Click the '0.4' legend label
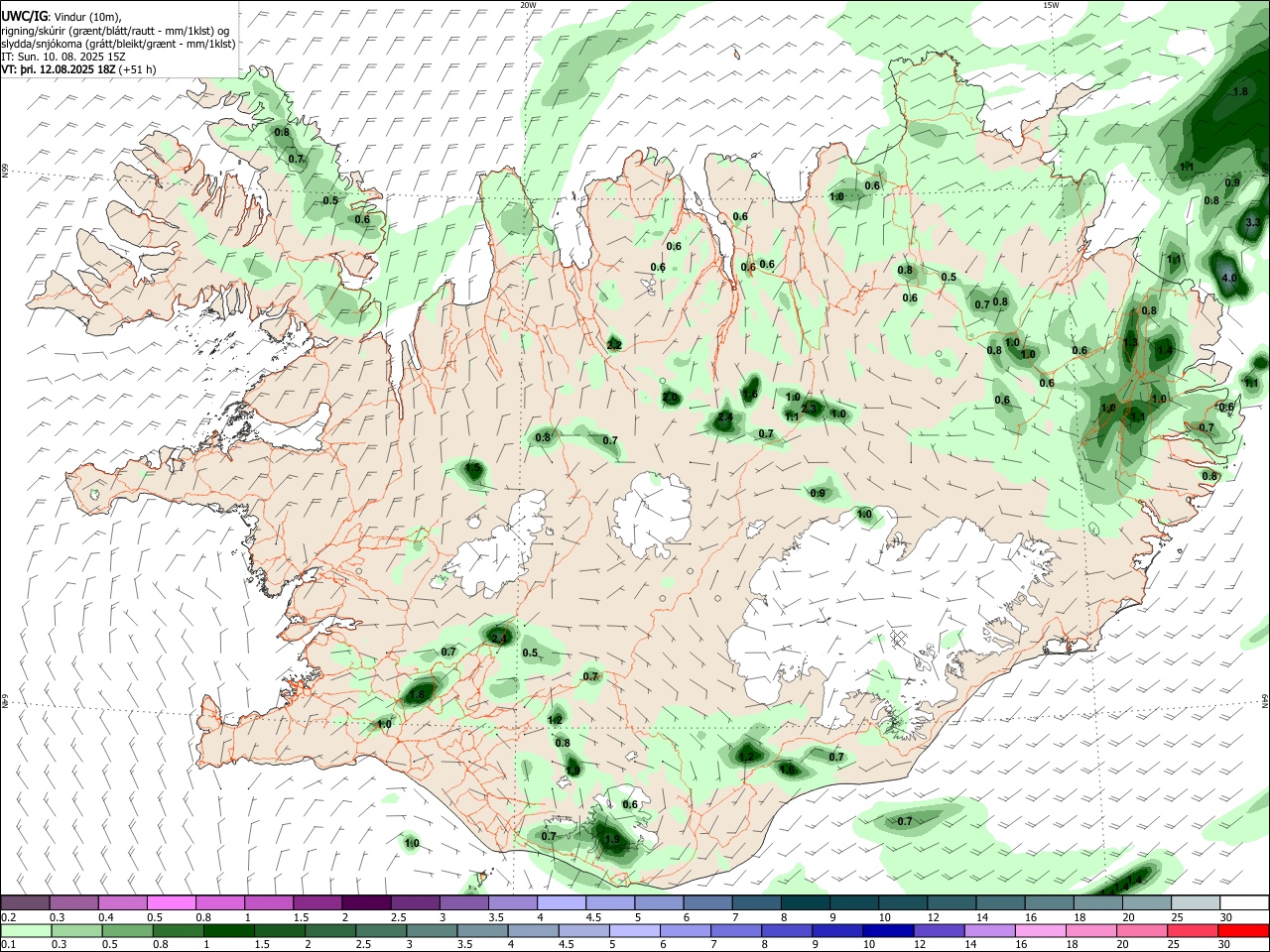This screenshot has width=1270, height=952. pyautogui.click(x=105, y=916)
